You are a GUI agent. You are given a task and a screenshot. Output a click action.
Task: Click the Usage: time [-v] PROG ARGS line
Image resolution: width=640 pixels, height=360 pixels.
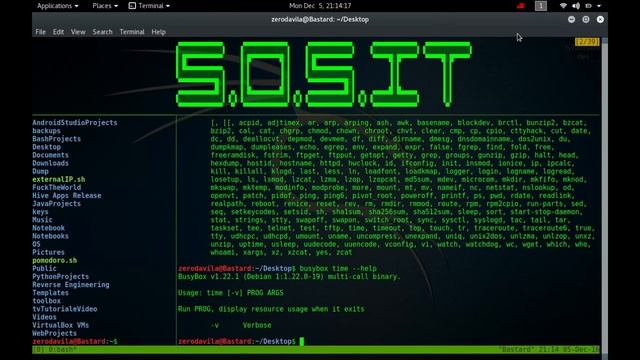pyautogui.click(x=231, y=293)
